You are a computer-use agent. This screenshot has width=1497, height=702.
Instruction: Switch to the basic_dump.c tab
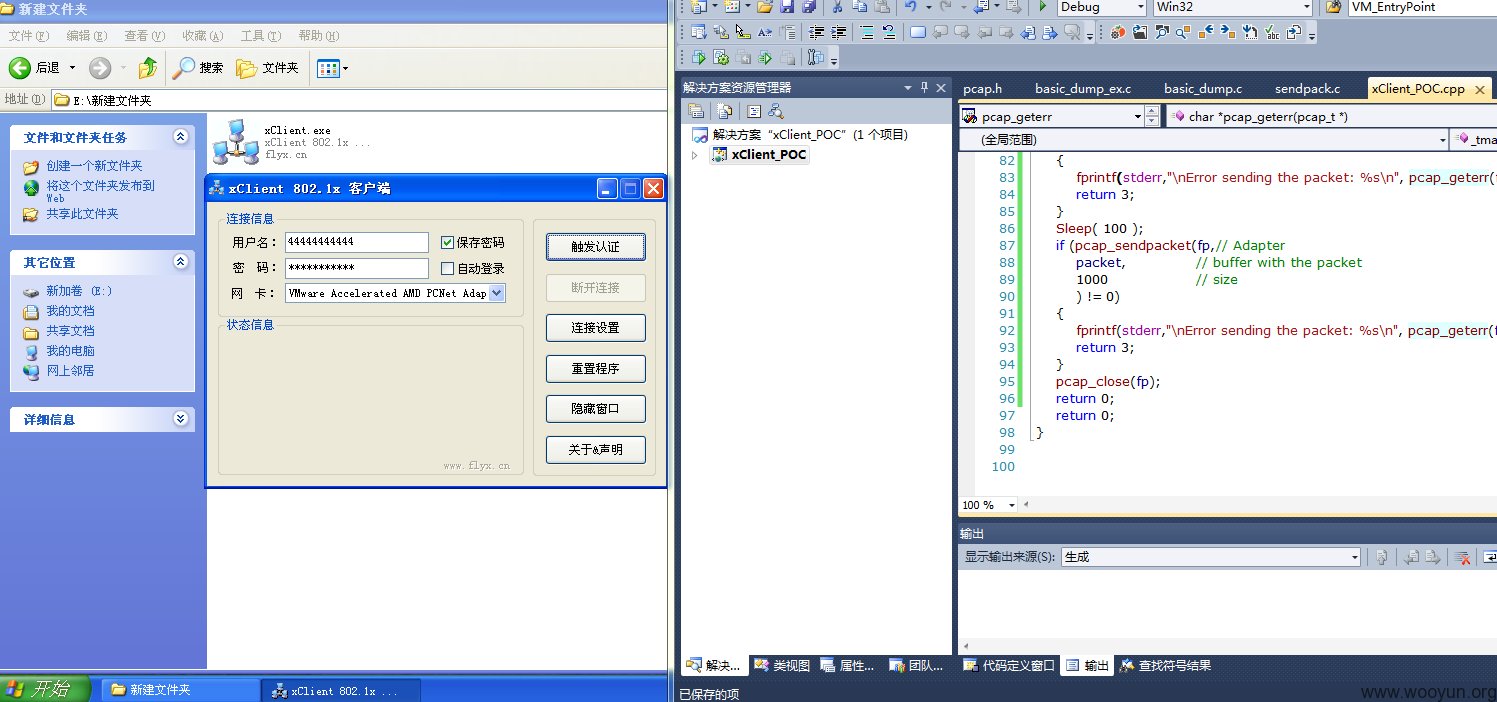1203,89
